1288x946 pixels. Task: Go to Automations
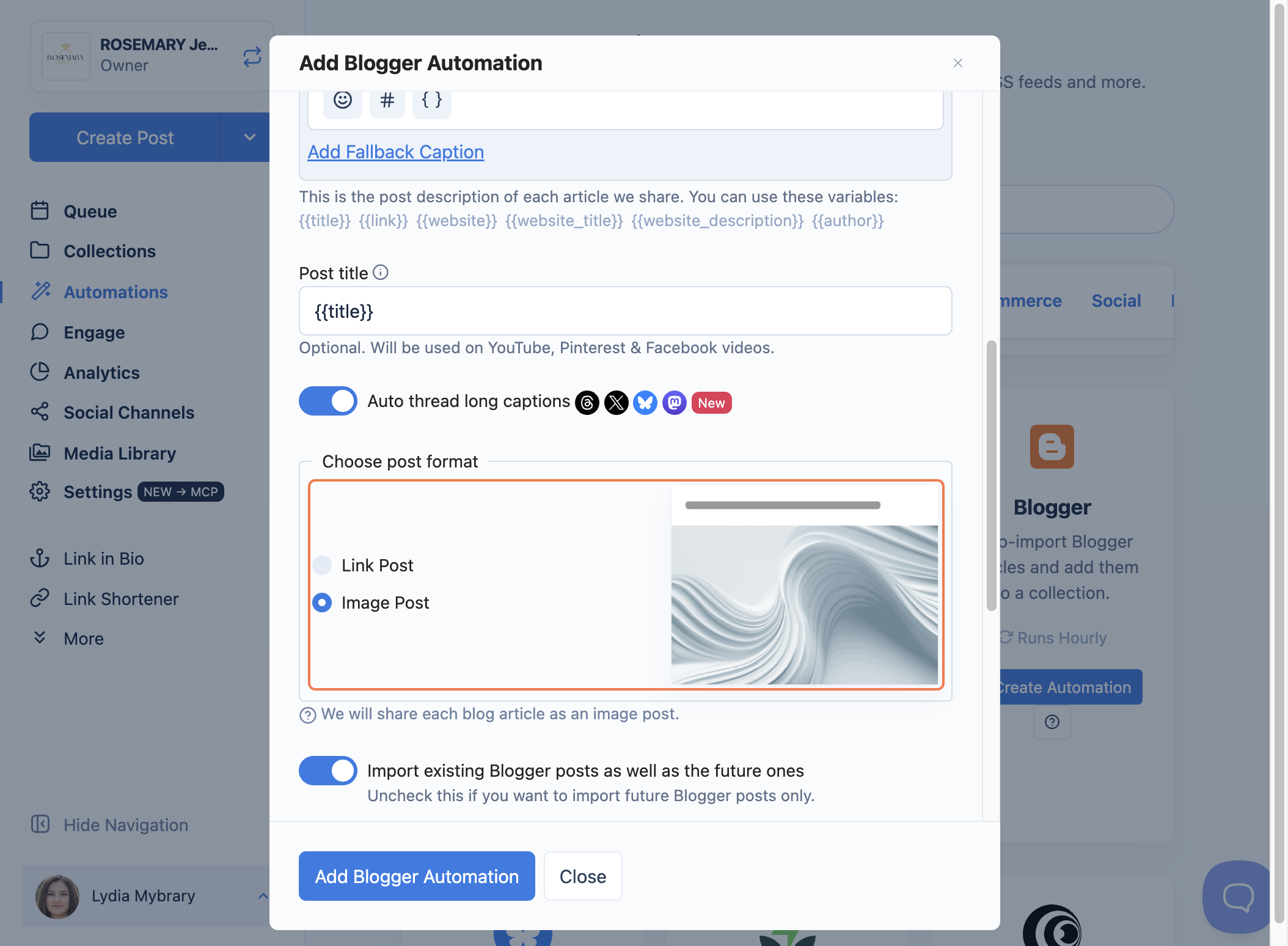point(116,292)
